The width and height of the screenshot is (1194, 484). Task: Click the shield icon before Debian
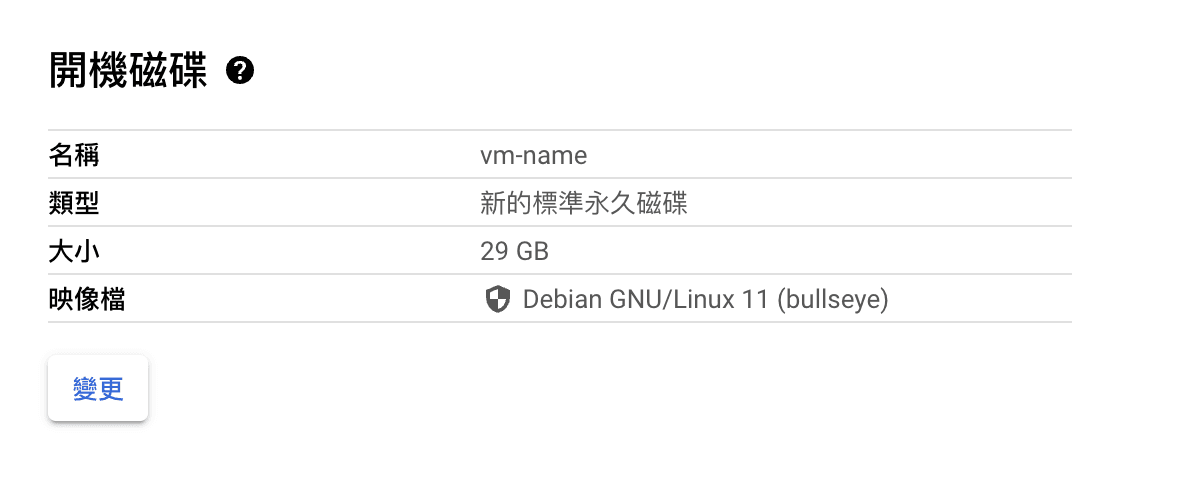[x=497, y=300]
